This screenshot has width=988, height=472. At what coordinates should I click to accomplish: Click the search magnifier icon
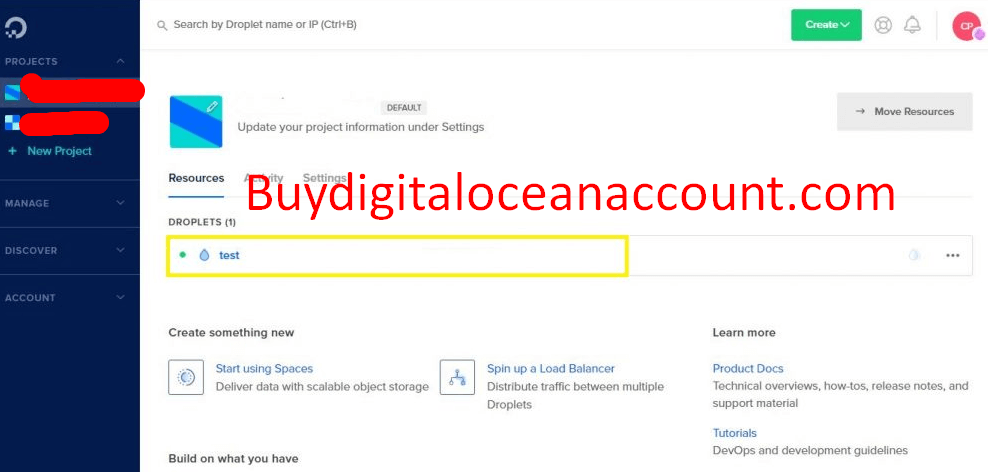pyautogui.click(x=163, y=25)
